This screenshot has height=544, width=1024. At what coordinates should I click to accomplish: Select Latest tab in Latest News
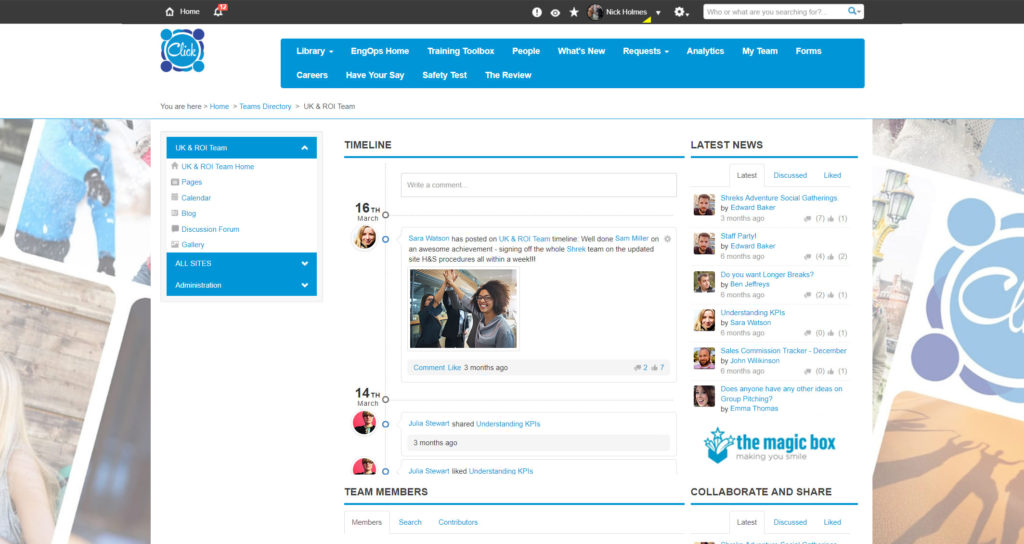pyautogui.click(x=746, y=175)
